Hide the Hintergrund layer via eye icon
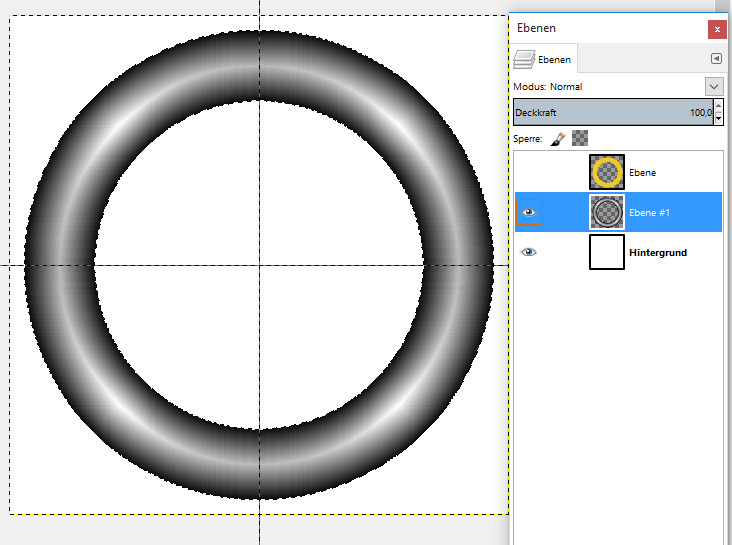The height and width of the screenshot is (545, 732). 529,252
